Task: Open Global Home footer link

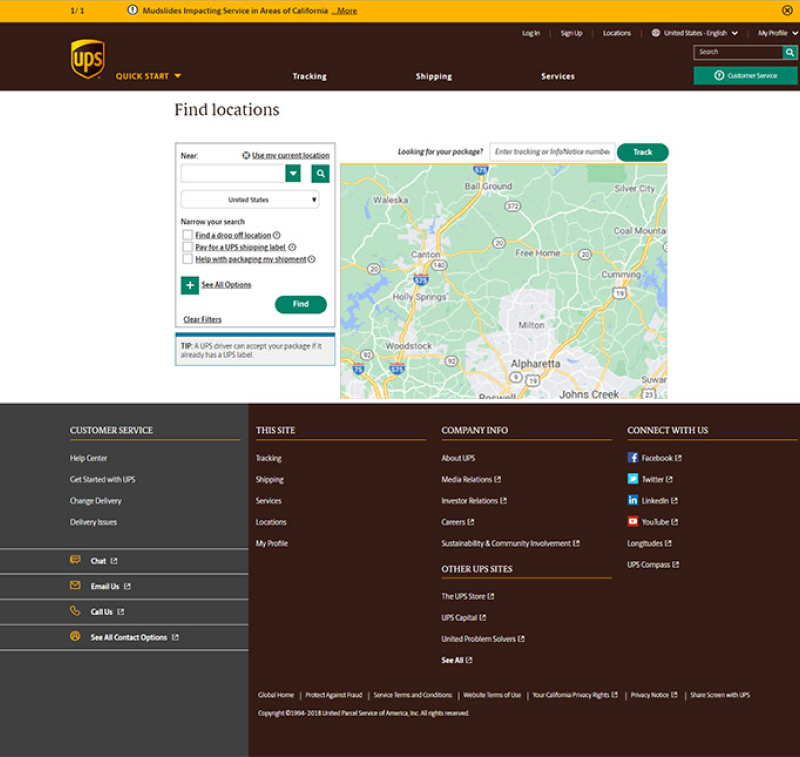Action: (x=276, y=695)
